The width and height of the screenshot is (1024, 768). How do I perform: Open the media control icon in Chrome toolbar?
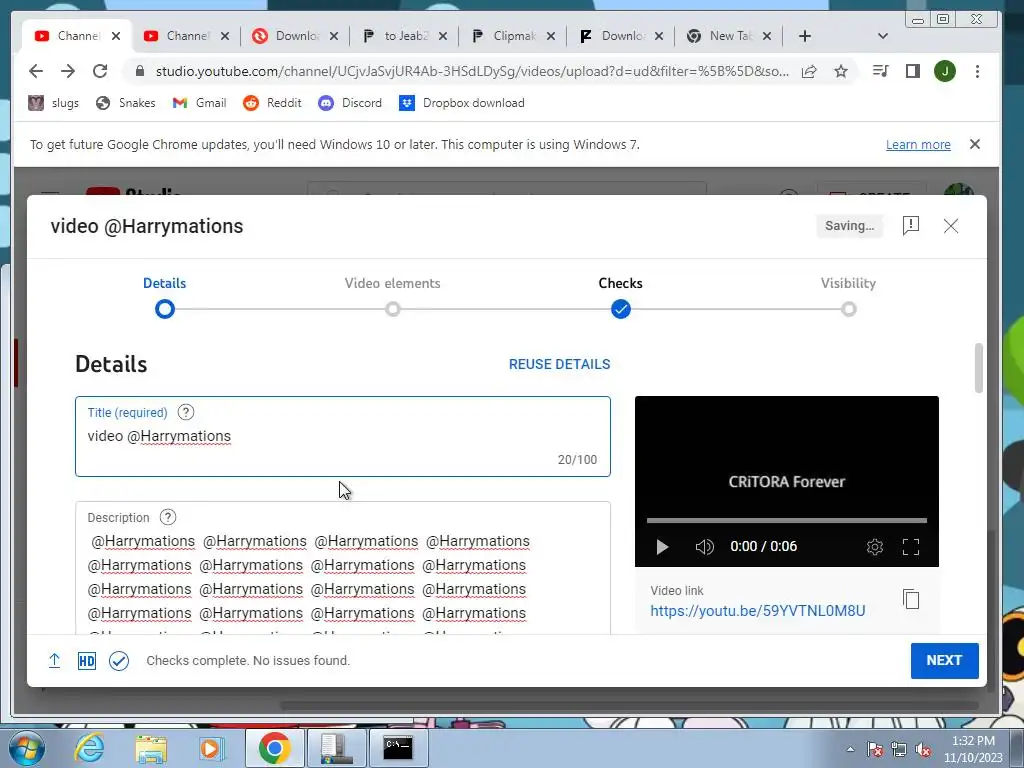coord(880,71)
